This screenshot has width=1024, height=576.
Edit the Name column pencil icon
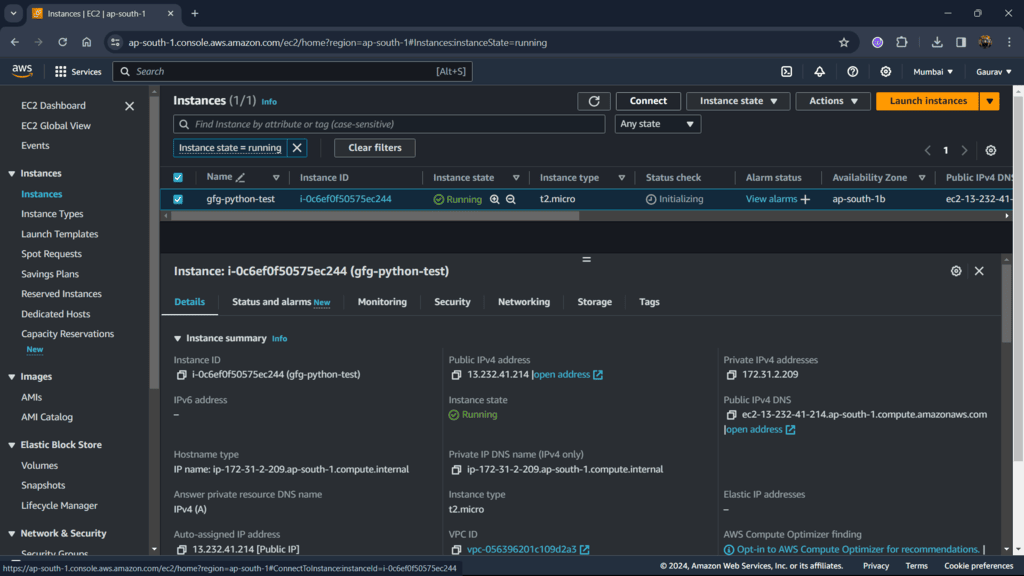pos(240,178)
